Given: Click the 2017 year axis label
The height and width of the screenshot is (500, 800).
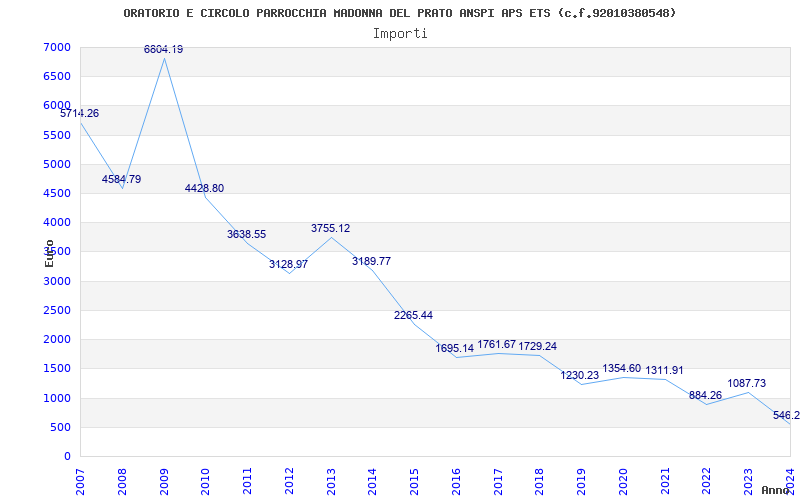Looking at the screenshot, I should pos(498,482).
